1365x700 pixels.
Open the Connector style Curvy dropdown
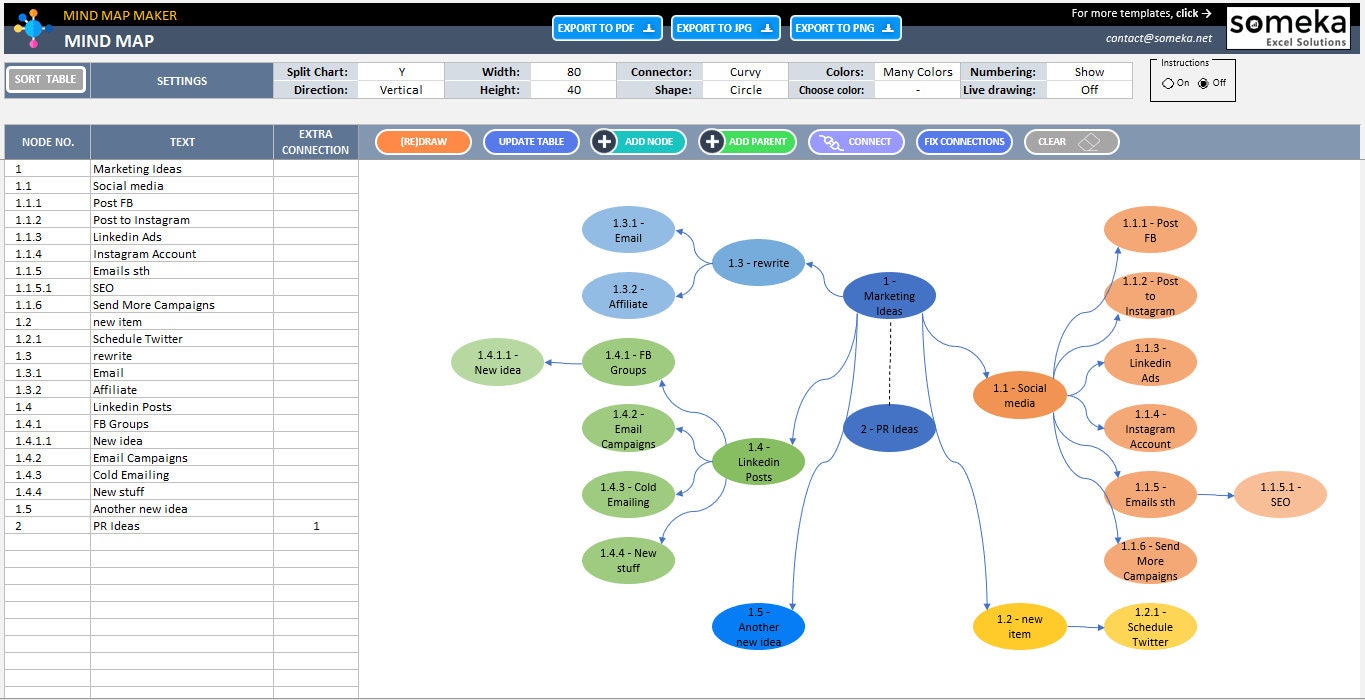745,71
